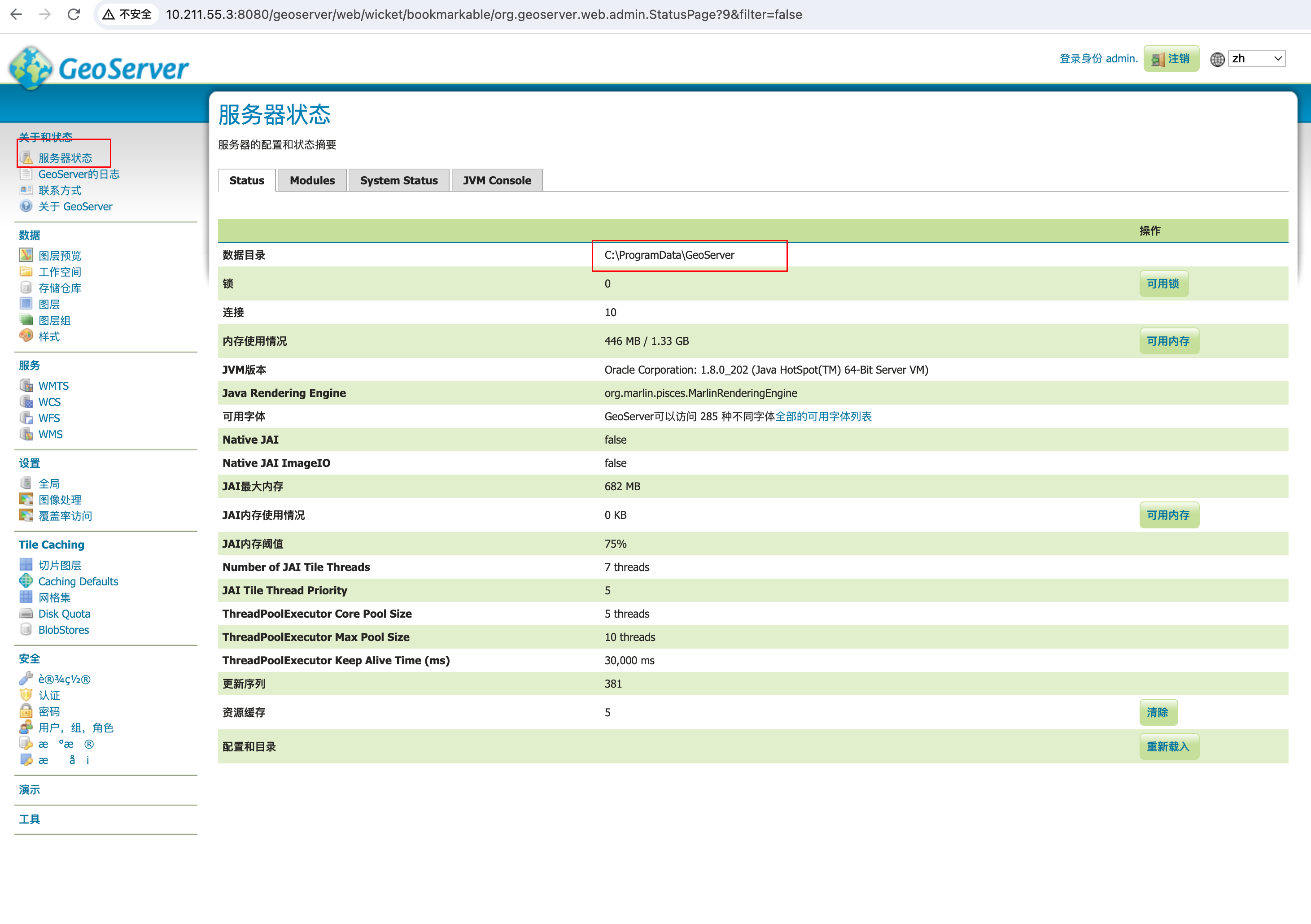
Task: Switch to the System Status tab
Action: 398,180
